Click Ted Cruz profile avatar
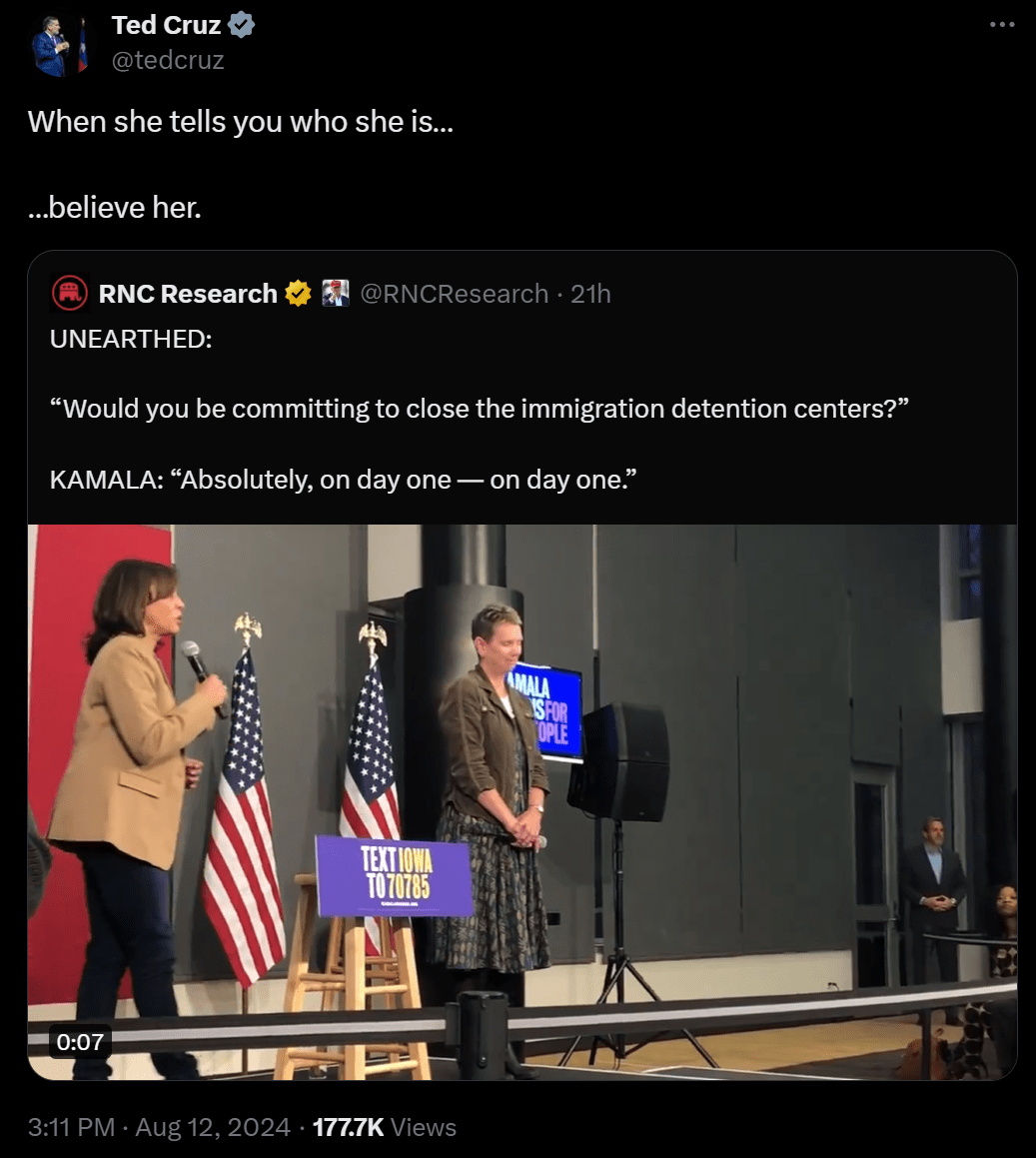Screen dimensions: 1036x1158 61,46
